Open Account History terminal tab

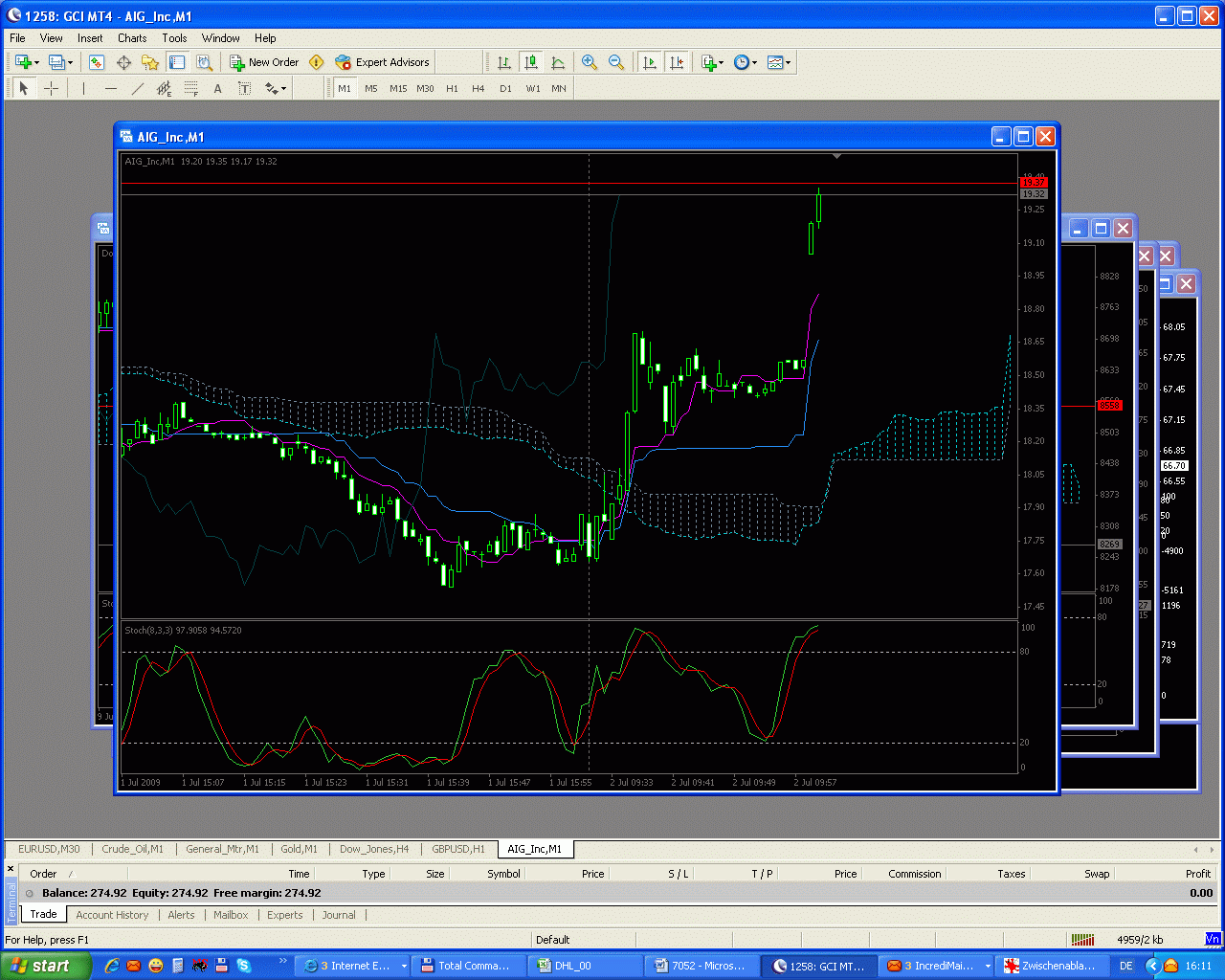point(112,915)
